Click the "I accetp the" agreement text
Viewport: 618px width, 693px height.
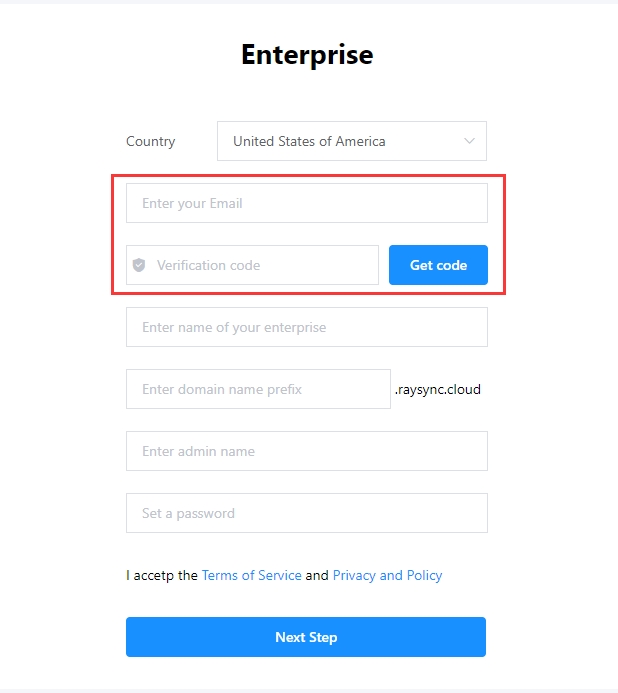(x=162, y=575)
